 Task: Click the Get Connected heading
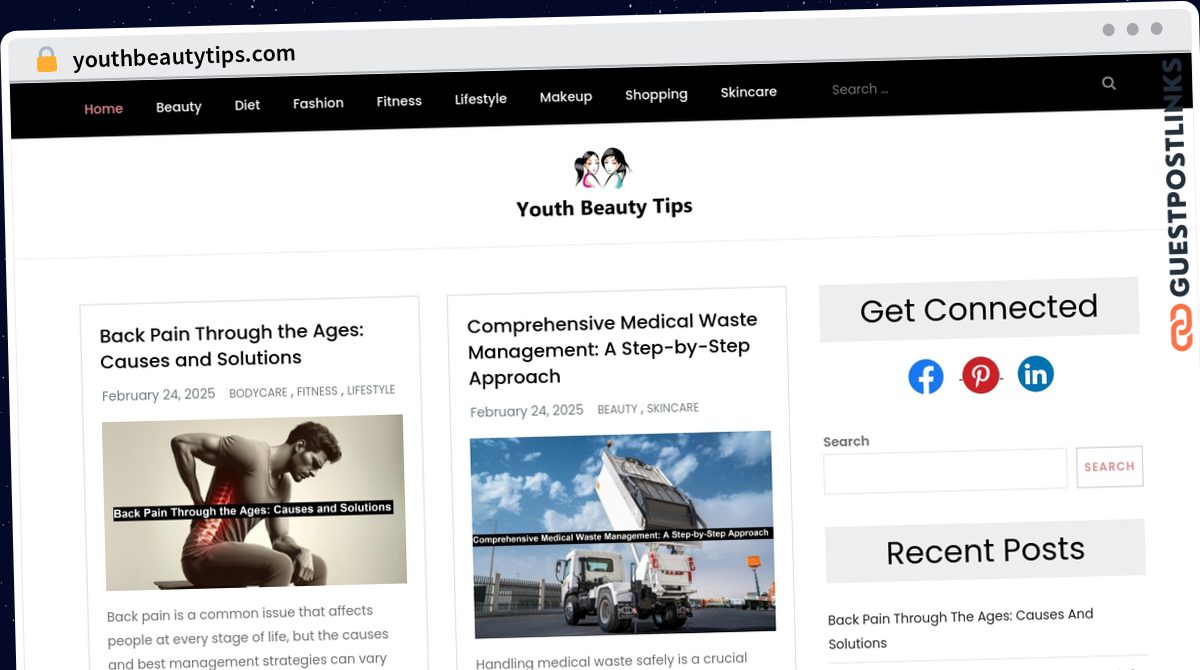tap(979, 309)
